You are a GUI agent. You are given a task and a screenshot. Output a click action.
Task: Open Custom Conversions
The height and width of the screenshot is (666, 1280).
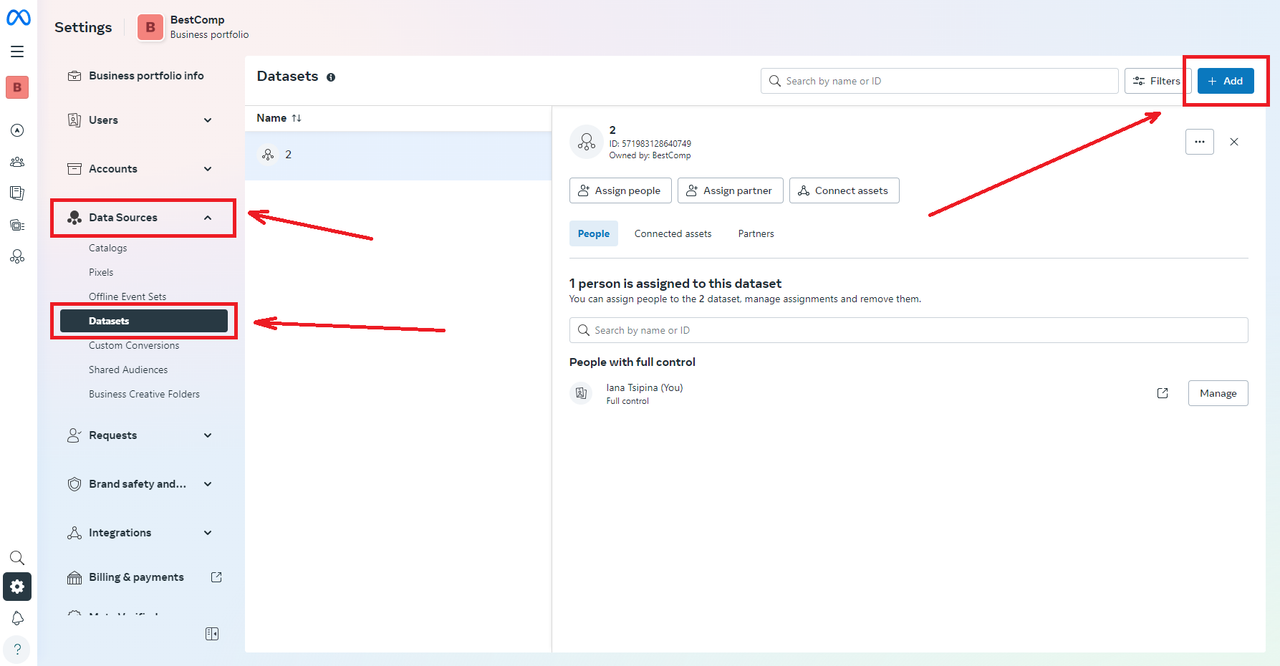[134, 345]
